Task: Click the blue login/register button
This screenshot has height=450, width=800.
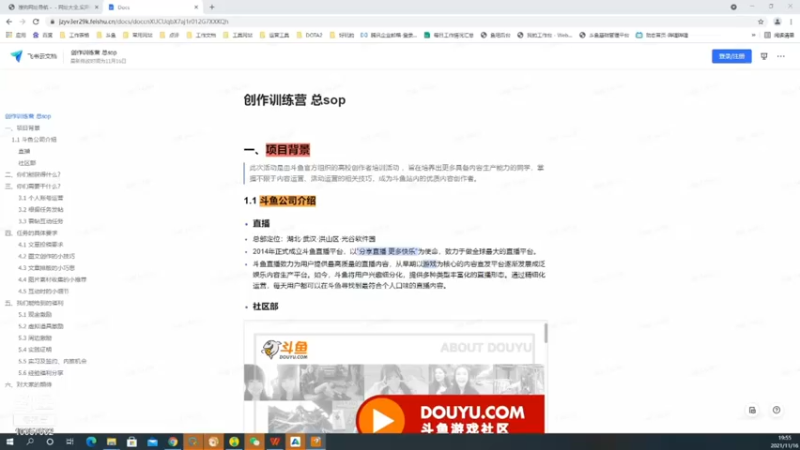Action: click(731, 56)
